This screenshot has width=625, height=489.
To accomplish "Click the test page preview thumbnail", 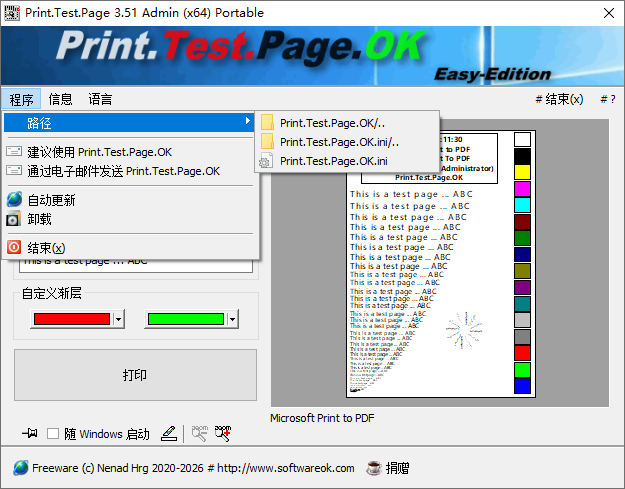I will pyautogui.click(x=440, y=264).
